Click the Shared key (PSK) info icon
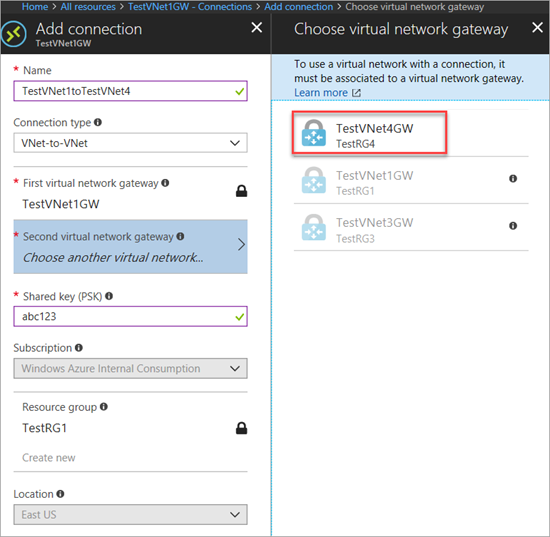 pos(109,296)
